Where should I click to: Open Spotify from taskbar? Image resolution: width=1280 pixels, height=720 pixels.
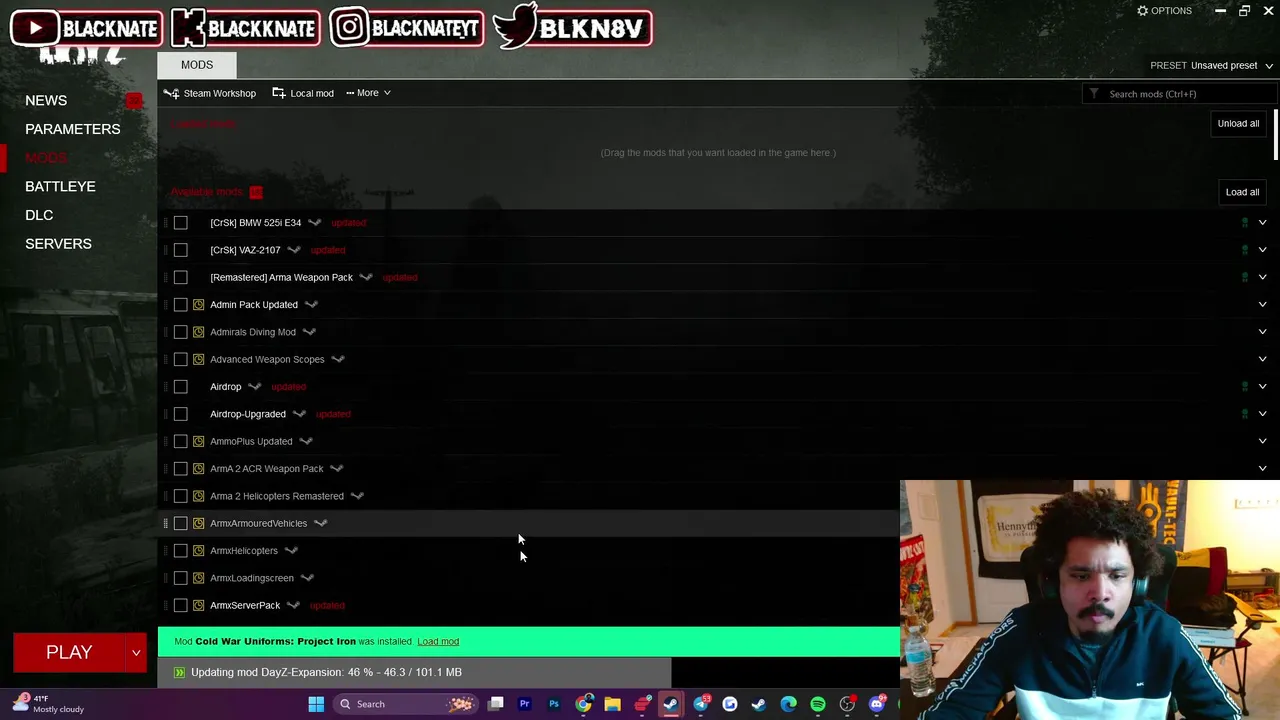[817, 704]
